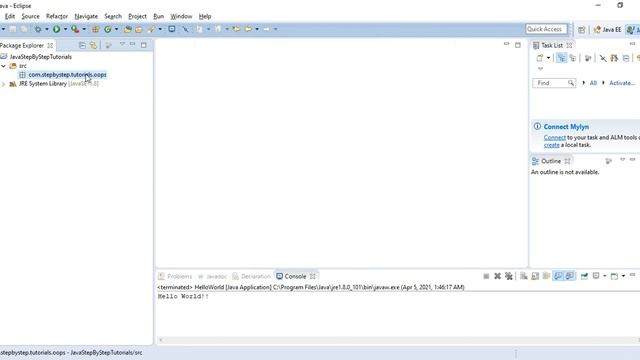Click Hide Completed Tasks icon in Task List
Screen dimensions: 640x360
click(x=603, y=58)
